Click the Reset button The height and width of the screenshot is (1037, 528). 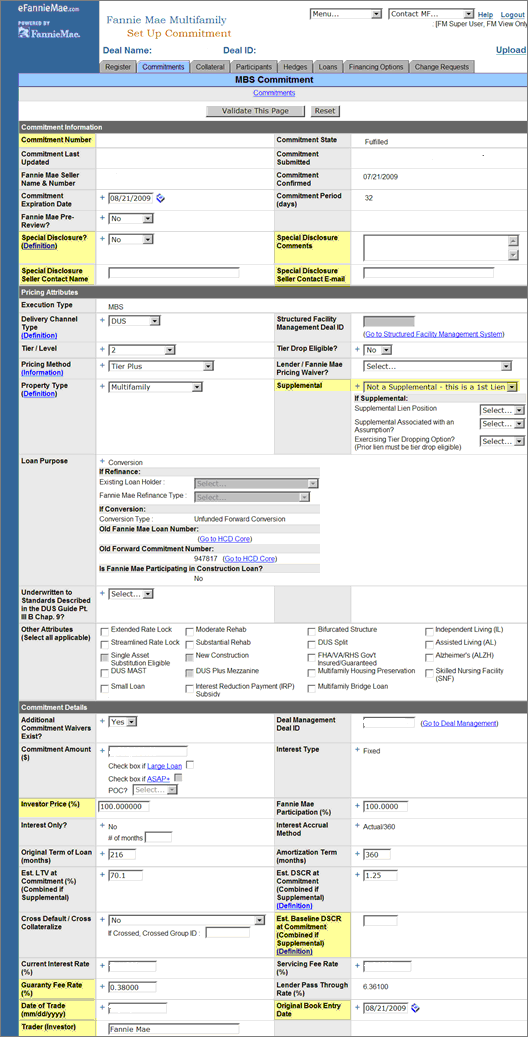pyautogui.click(x=325, y=111)
